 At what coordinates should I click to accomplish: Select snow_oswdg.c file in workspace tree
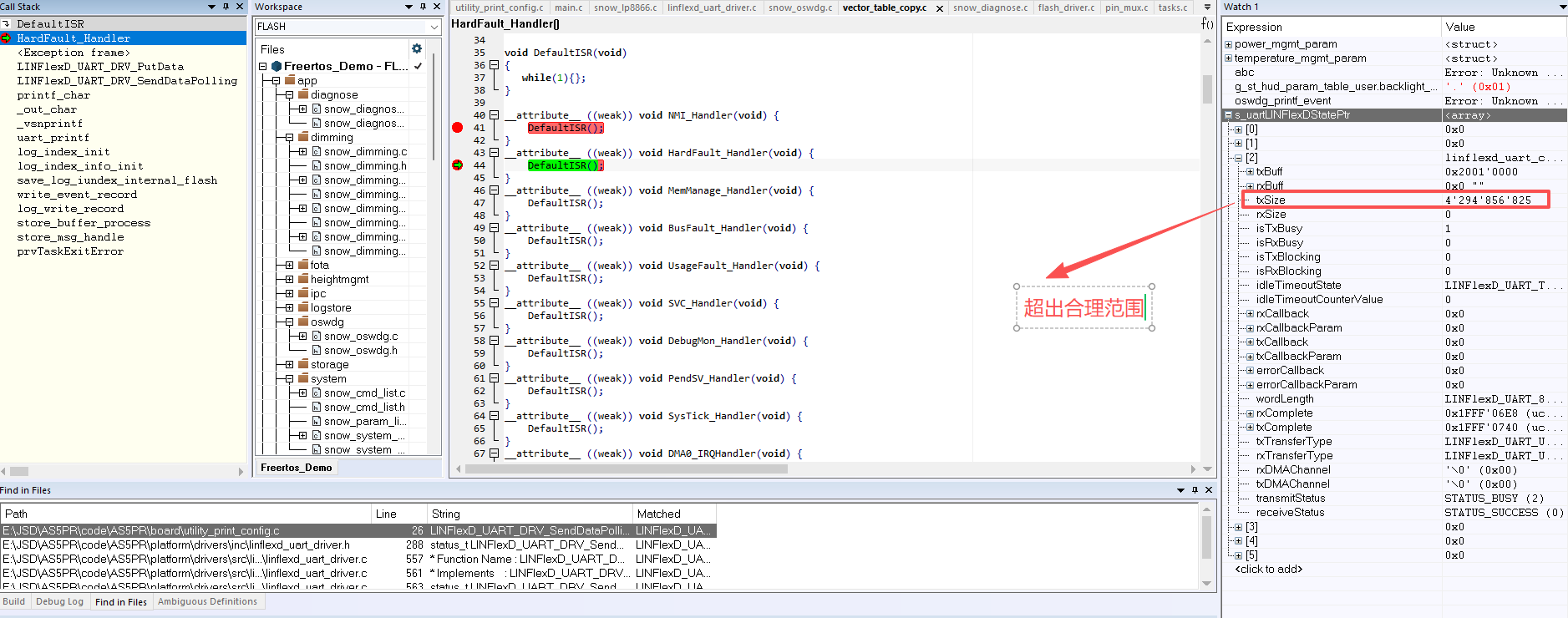[x=361, y=336]
